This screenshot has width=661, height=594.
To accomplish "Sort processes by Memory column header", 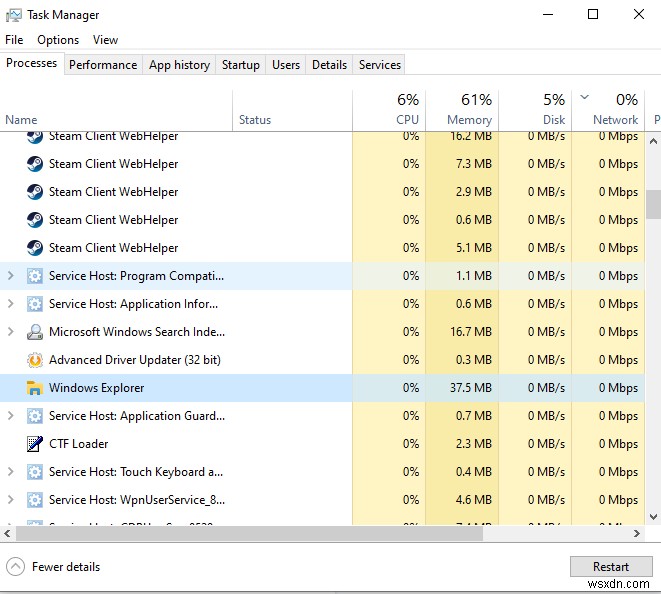I will (462, 110).
